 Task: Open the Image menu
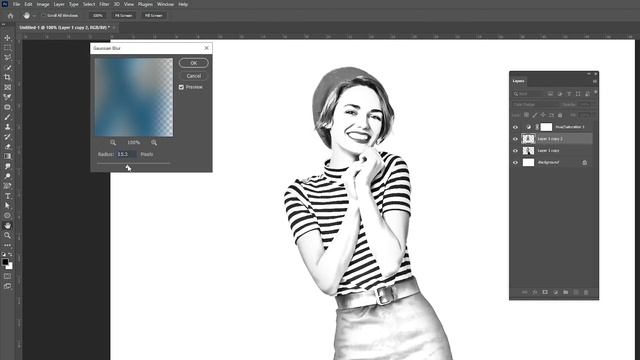tap(43, 4)
